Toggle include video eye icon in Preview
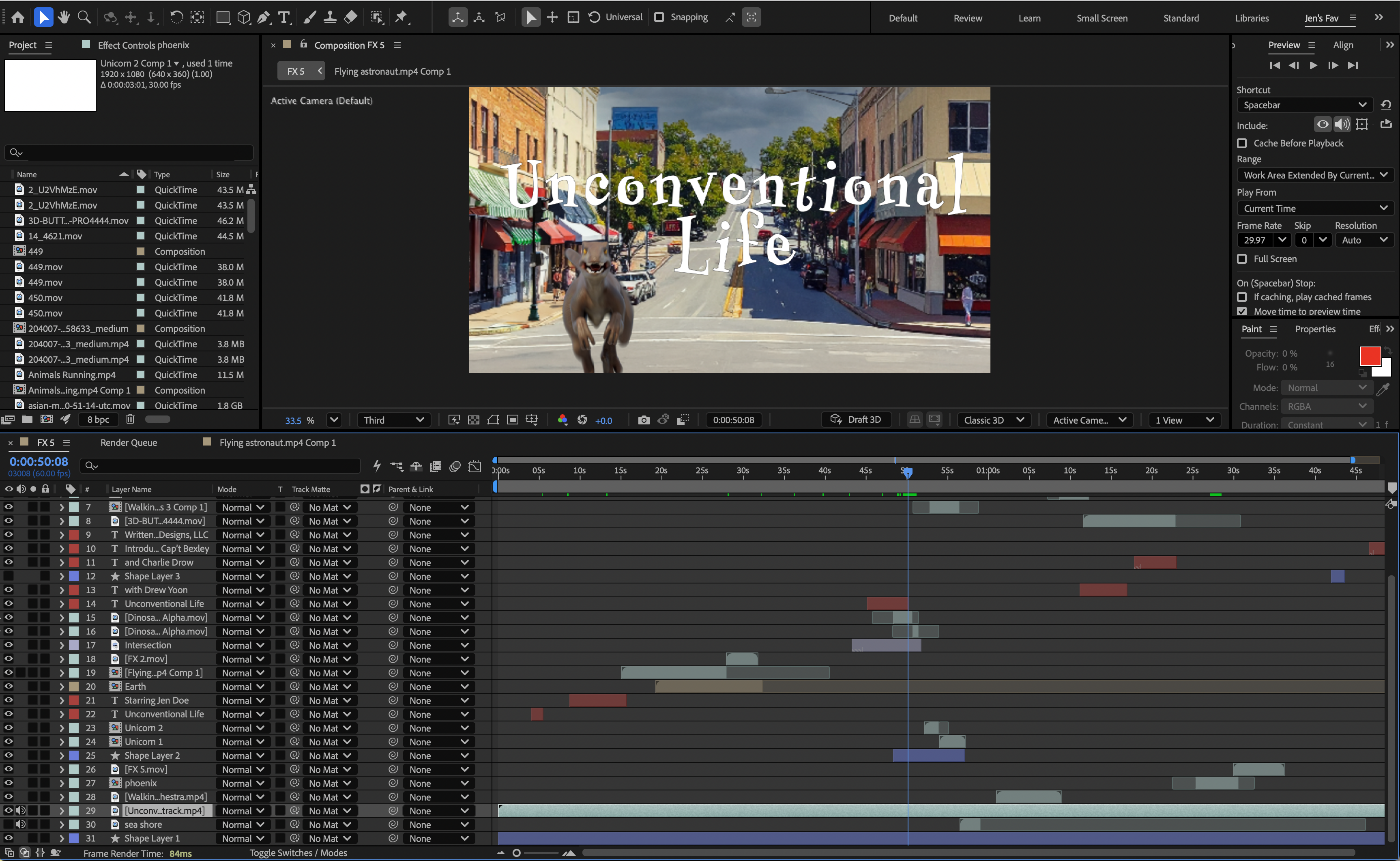Image resolution: width=1400 pixels, height=861 pixels. pyautogui.click(x=1323, y=124)
